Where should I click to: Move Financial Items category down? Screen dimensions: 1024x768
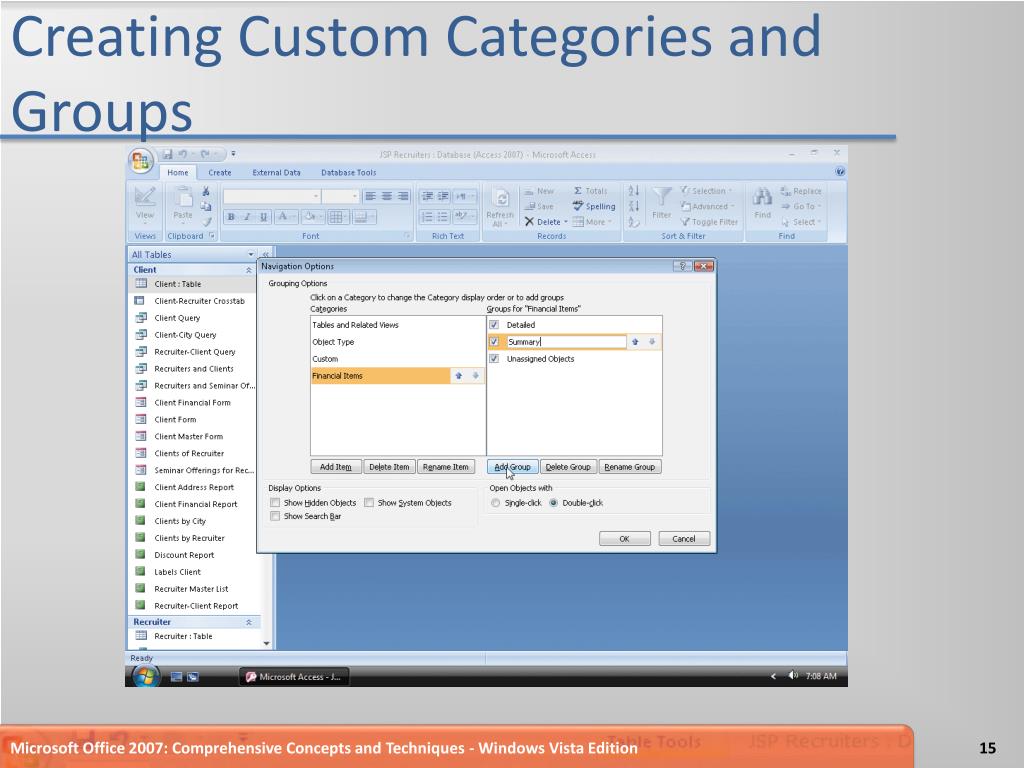click(475, 376)
